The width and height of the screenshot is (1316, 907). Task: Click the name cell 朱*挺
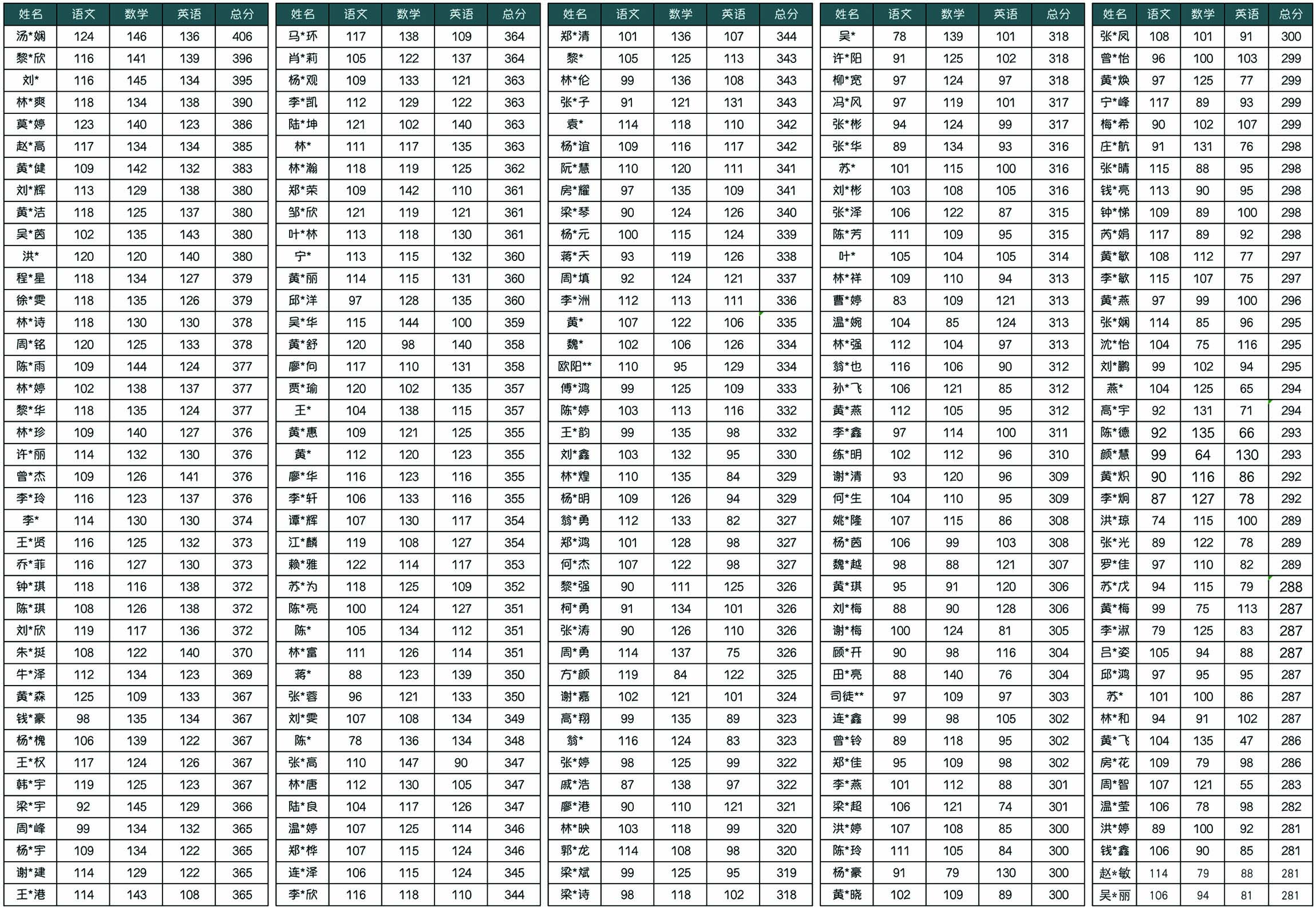pos(30,652)
